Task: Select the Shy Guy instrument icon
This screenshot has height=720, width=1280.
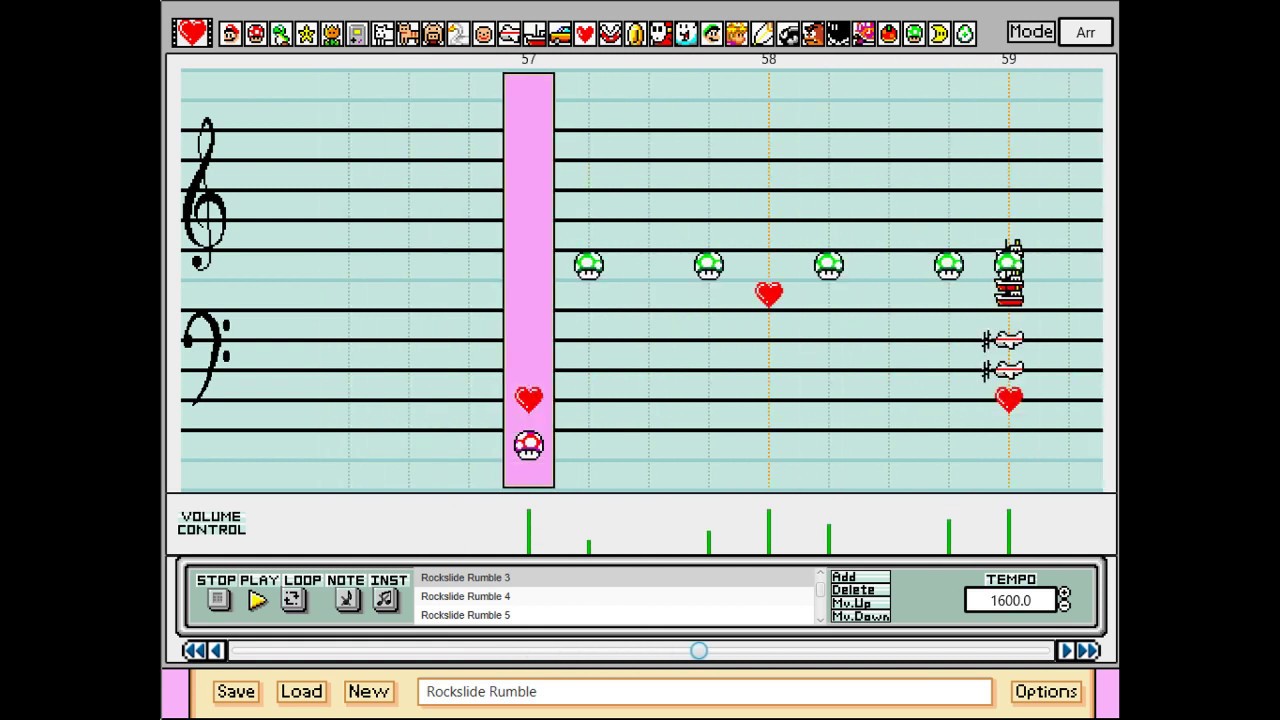Action: point(661,34)
